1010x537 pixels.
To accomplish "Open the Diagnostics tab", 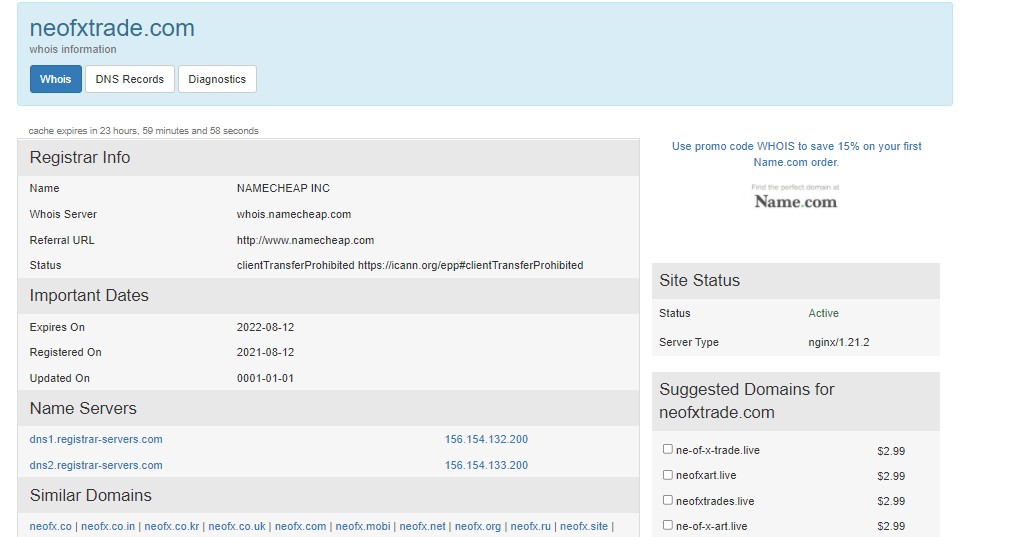I will tap(217, 79).
